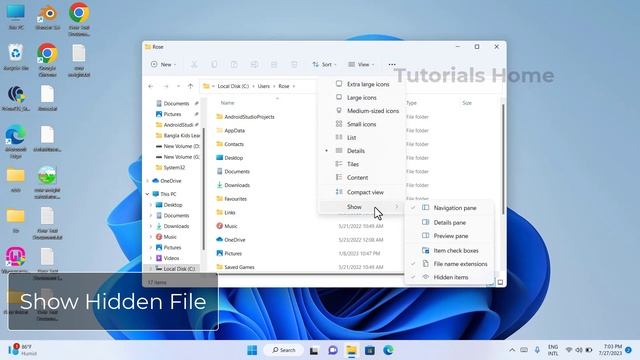Viewport: 640px width, 360px height.
Task: Open Windows Start button on taskbar
Action: click(252, 350)
